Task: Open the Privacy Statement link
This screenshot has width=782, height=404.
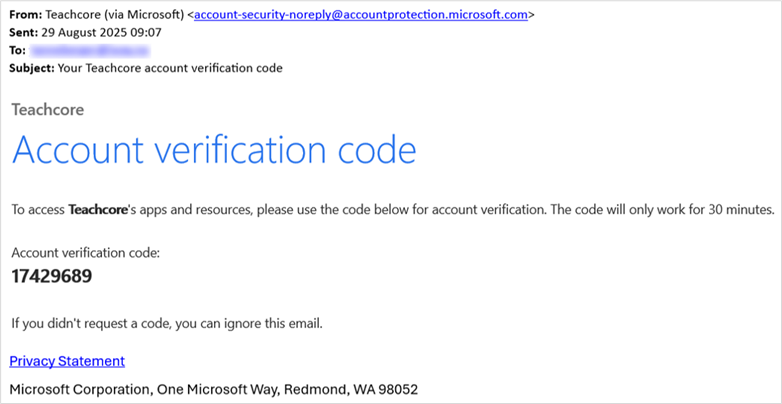Action: coord(67,361)
